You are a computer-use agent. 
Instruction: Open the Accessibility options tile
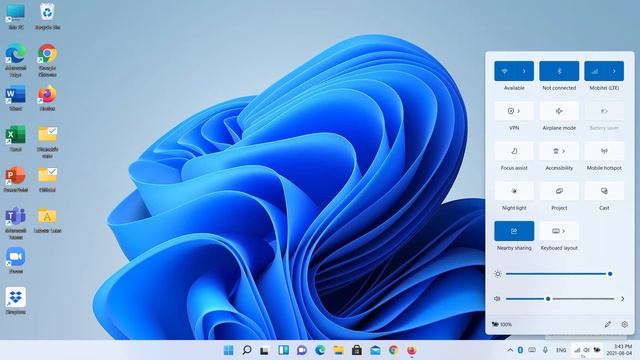pyautogui.click(x=559, y=151)
